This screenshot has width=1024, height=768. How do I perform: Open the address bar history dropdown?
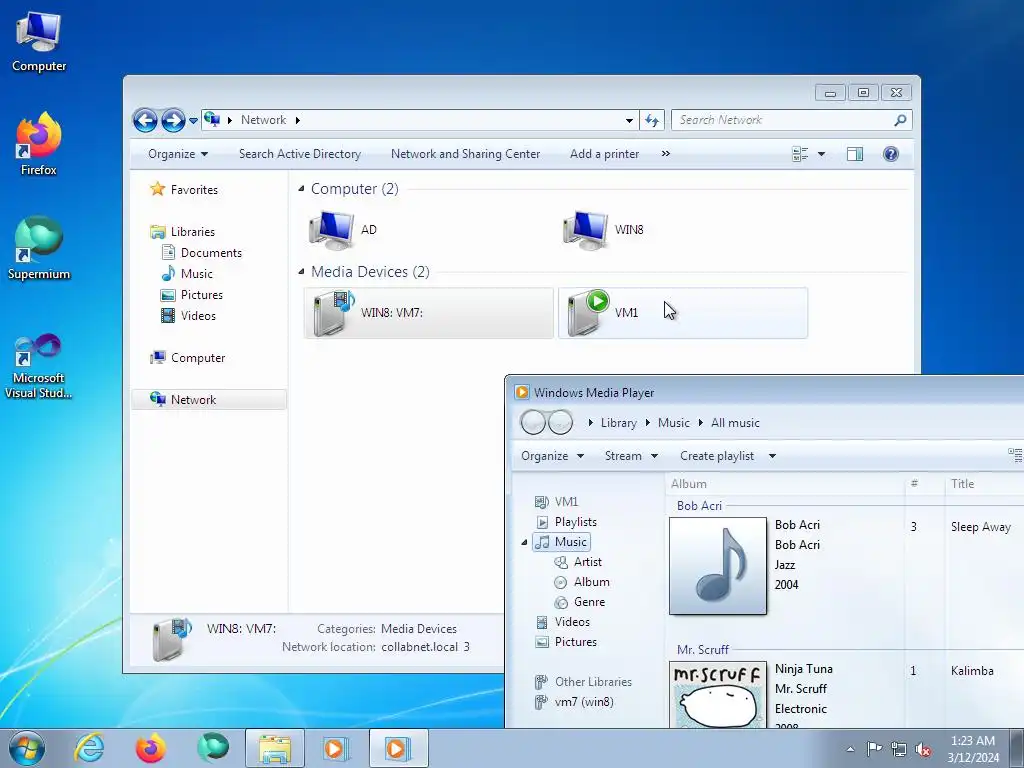point(629,120)
